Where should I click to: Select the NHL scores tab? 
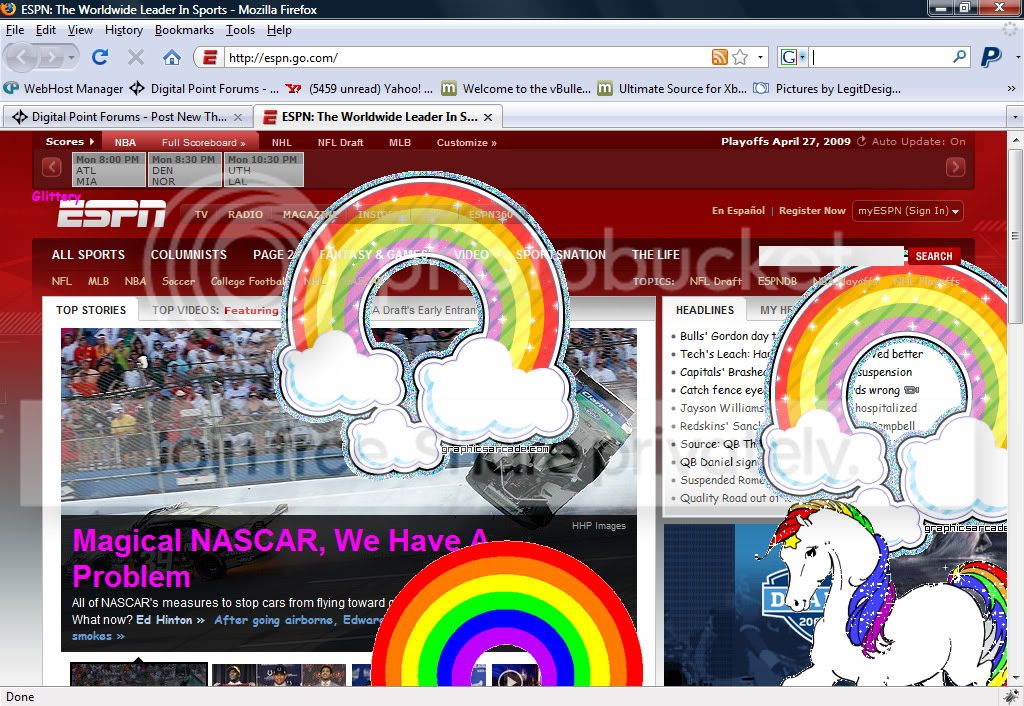[x=282, y=142]
